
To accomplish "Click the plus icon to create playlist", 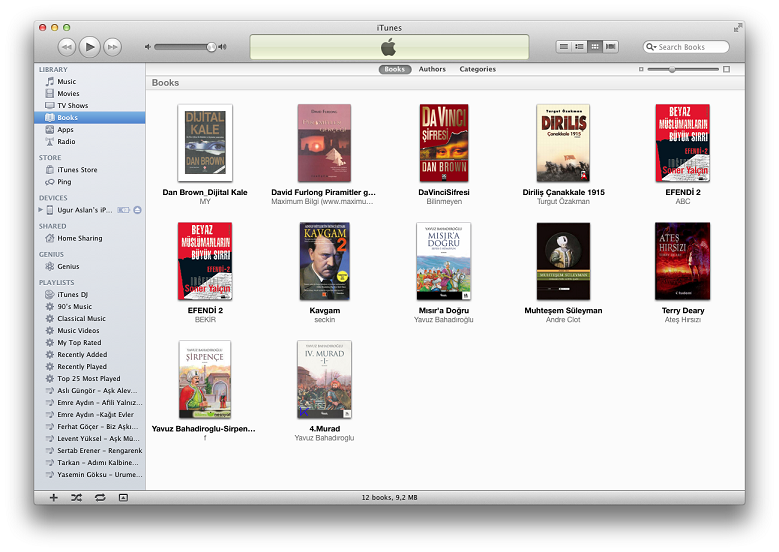I will coord(53,497).
